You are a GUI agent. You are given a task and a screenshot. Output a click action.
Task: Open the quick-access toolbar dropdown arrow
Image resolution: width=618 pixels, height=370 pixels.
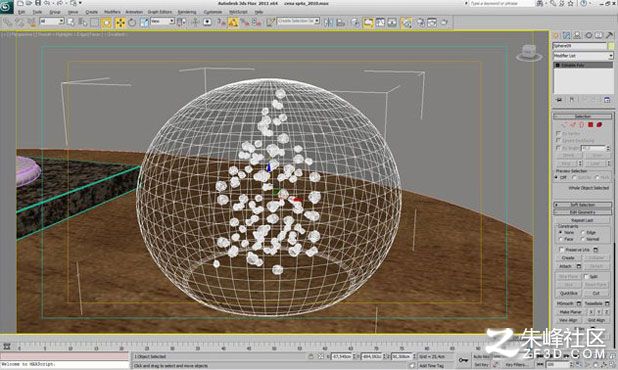[80, 3]
